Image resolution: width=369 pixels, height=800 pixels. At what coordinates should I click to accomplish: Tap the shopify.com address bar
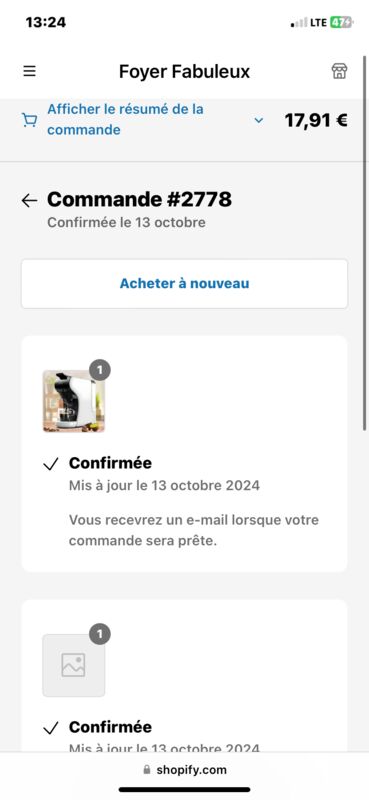pos(184,769)
